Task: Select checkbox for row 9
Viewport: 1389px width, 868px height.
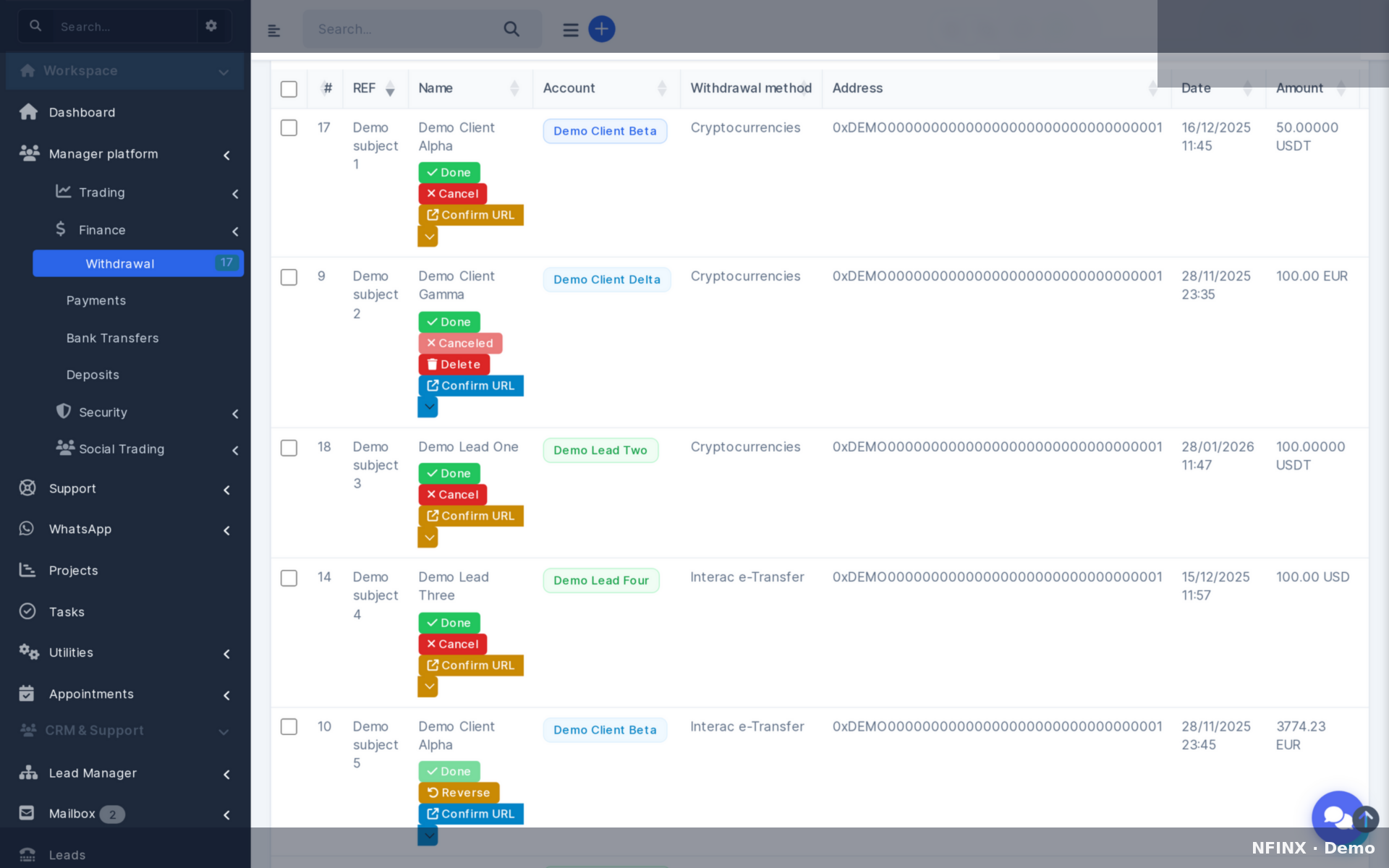Action: tap(289, 278)
